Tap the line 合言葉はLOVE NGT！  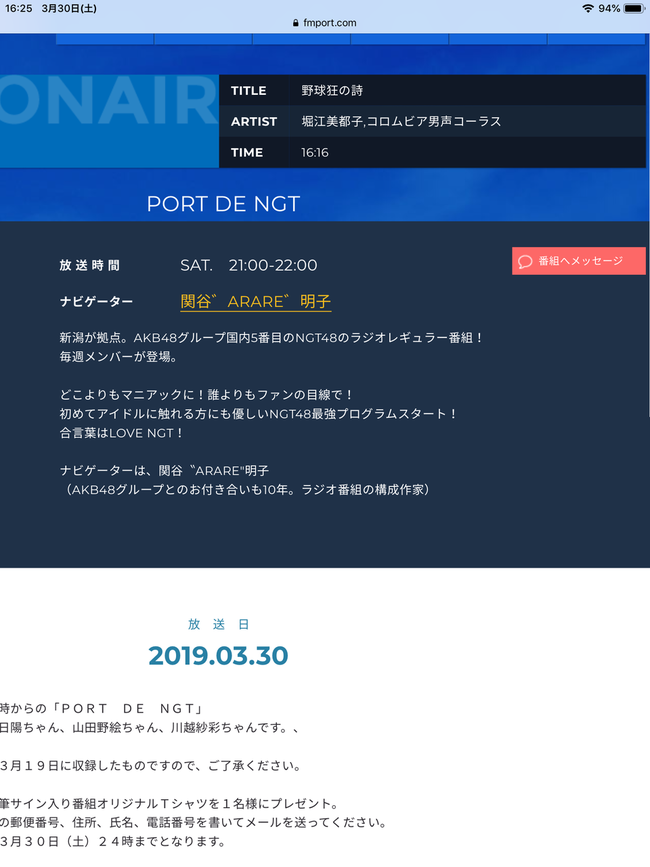tap(122, 433)
